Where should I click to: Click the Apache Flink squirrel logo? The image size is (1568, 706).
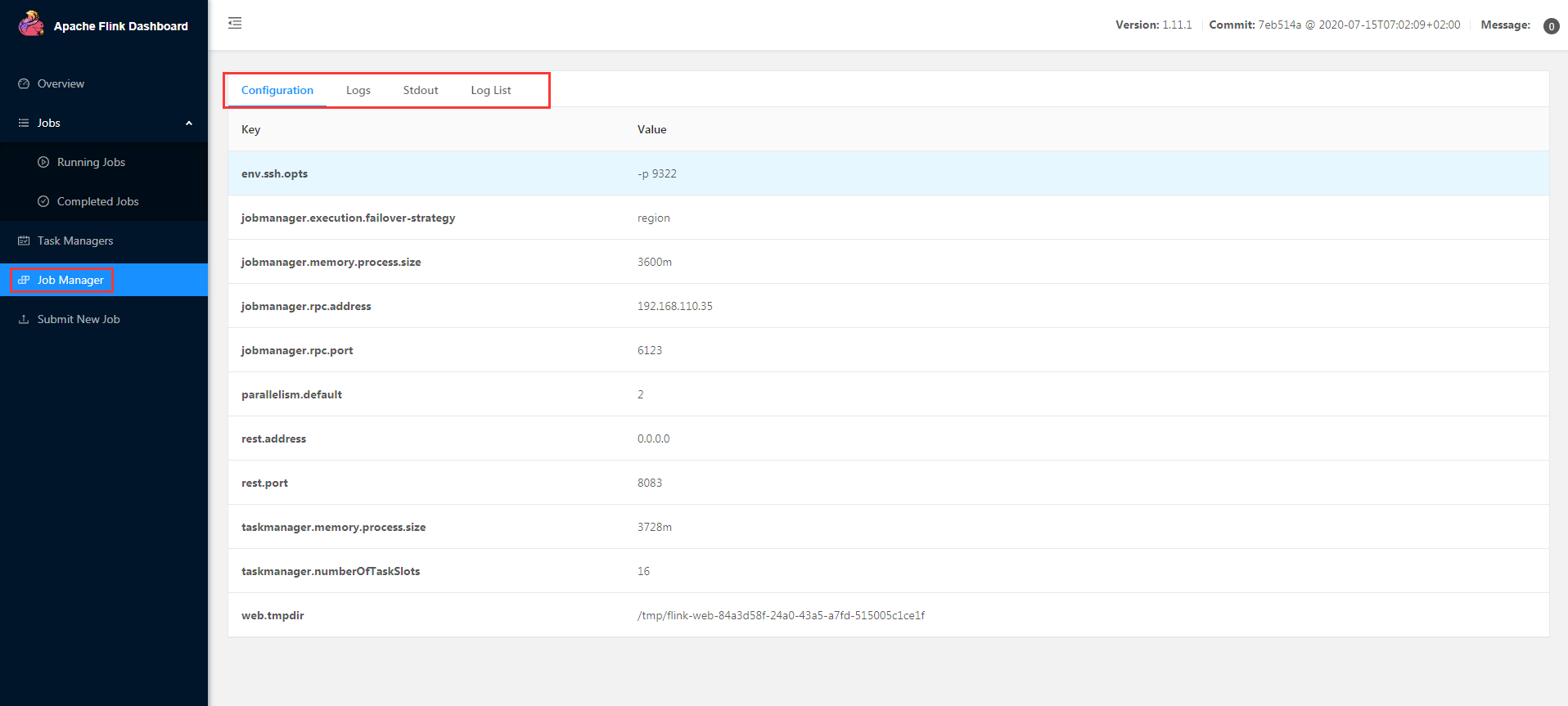coord(31,24)
